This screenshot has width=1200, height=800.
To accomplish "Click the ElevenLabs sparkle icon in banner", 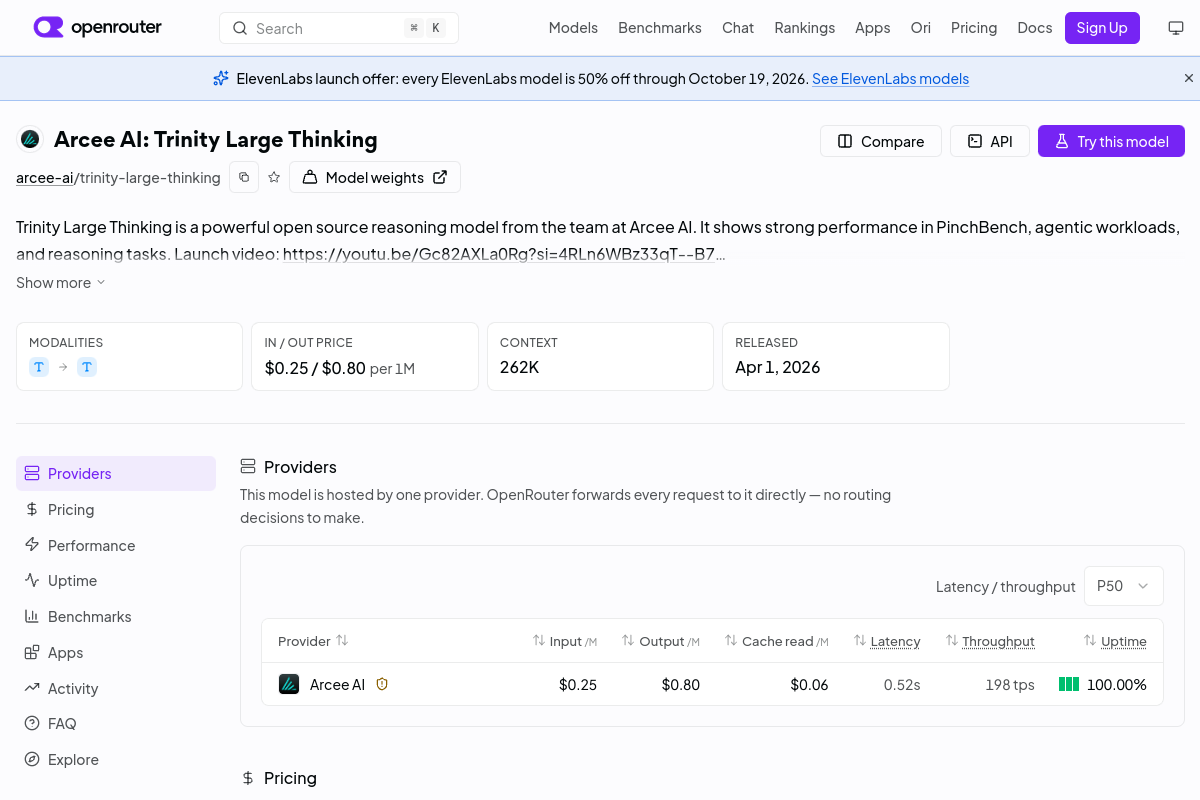I will 221,78.
